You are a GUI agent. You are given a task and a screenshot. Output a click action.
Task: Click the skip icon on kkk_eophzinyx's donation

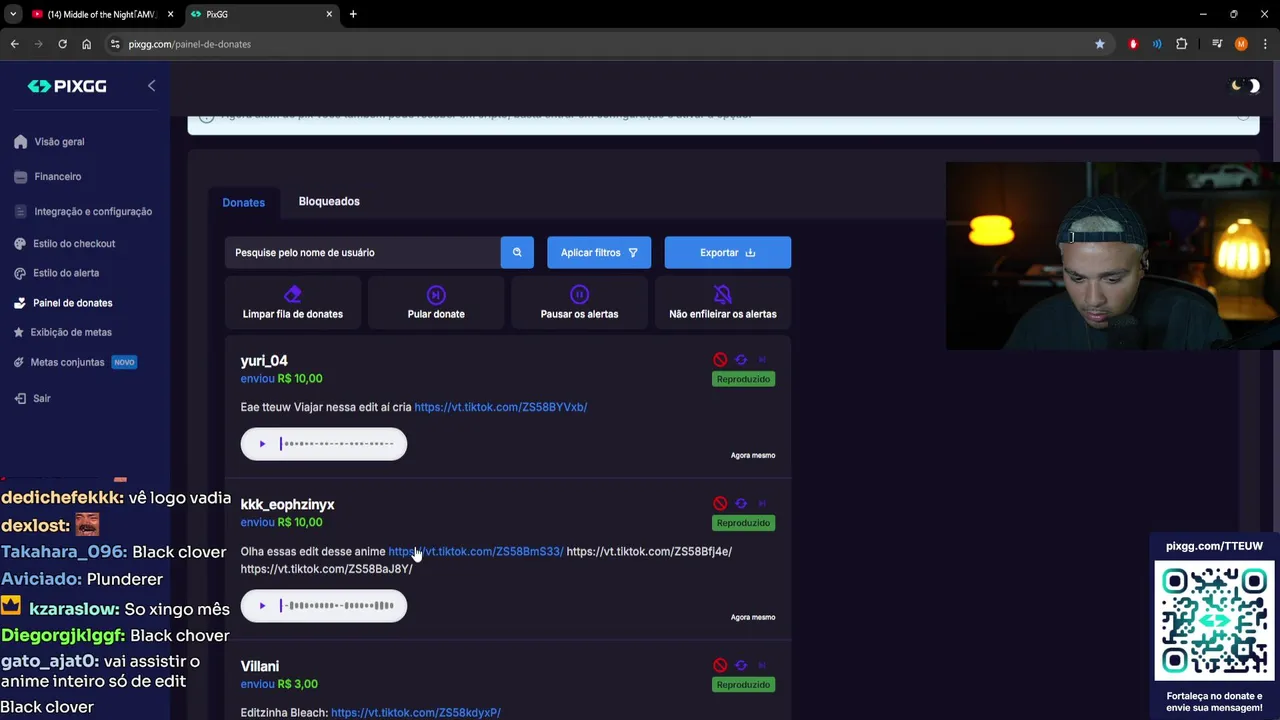762,504
